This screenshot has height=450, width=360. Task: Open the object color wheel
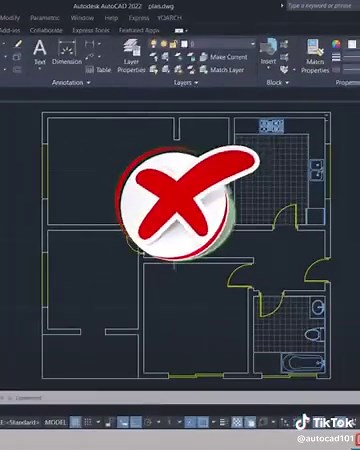point(336,44)
